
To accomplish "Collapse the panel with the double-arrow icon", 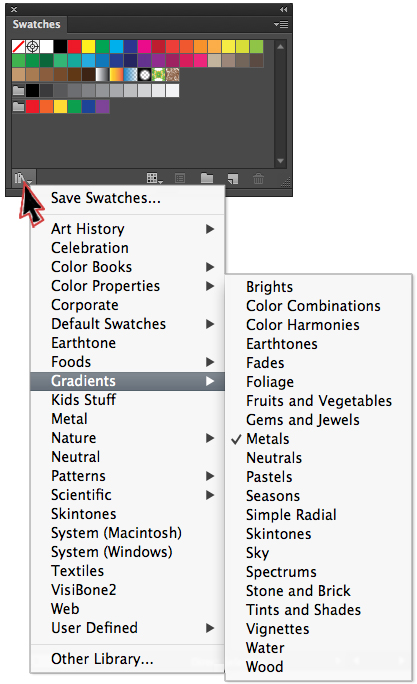I will tap(284, 9).
